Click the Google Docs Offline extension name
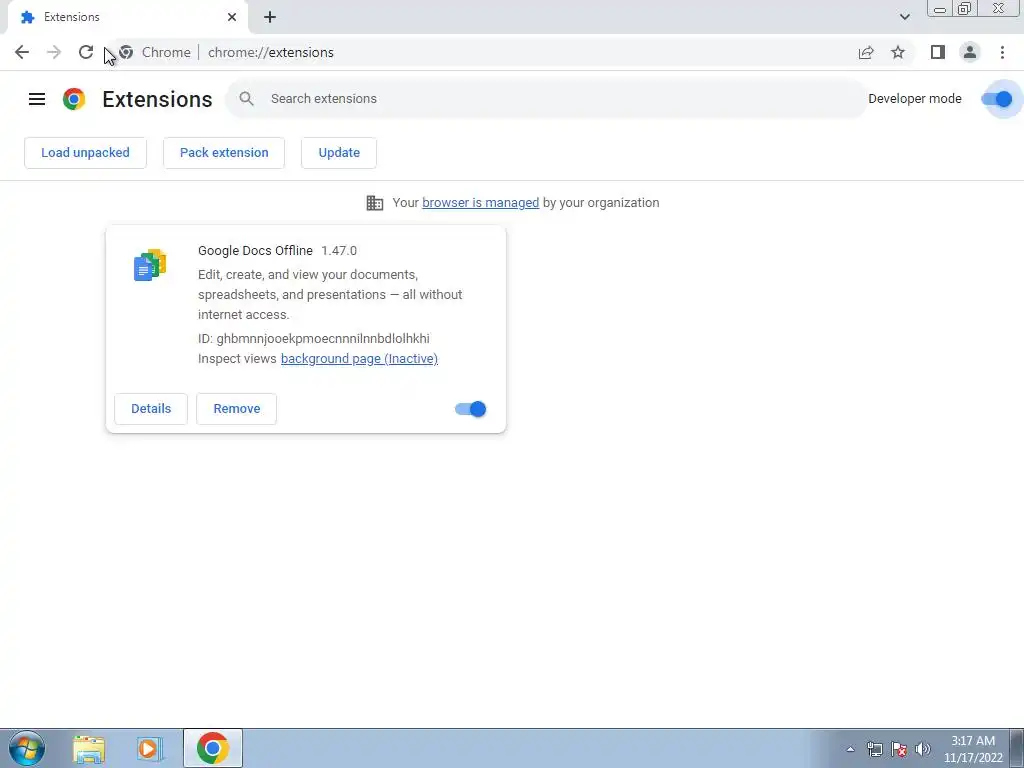The image size is (1024, 768). point(255,251)
